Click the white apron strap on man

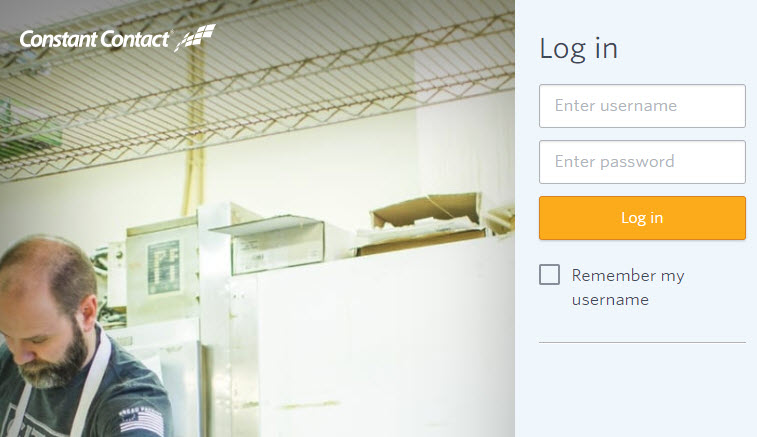pyautogui.click(x=92, y=381)
